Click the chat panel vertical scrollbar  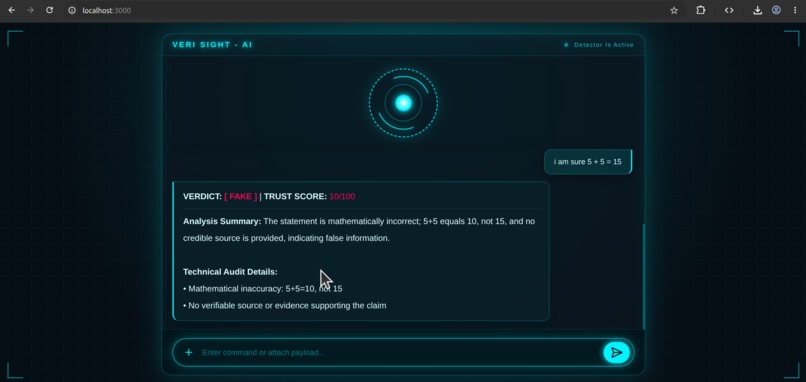(644, 277)
